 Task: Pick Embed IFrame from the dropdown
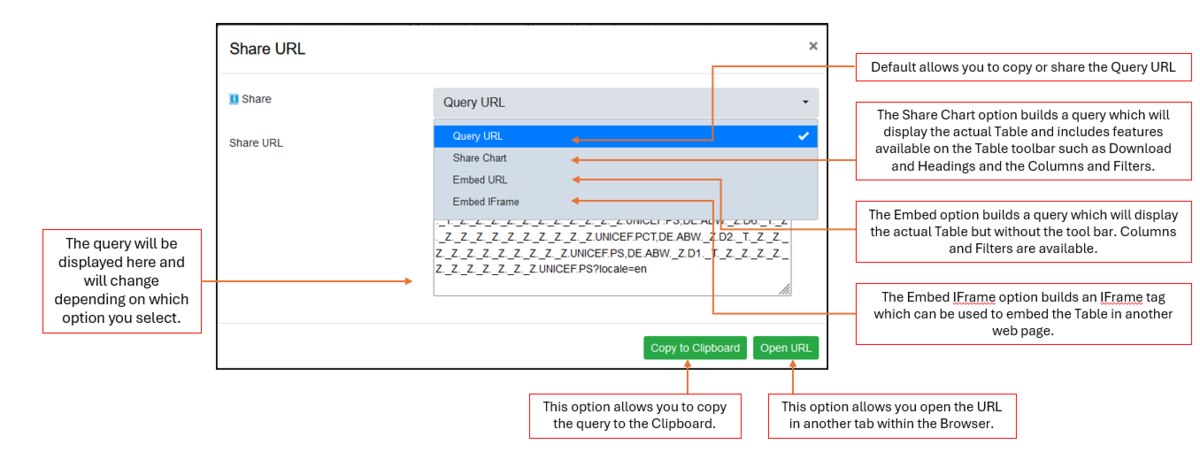(486, 202)
